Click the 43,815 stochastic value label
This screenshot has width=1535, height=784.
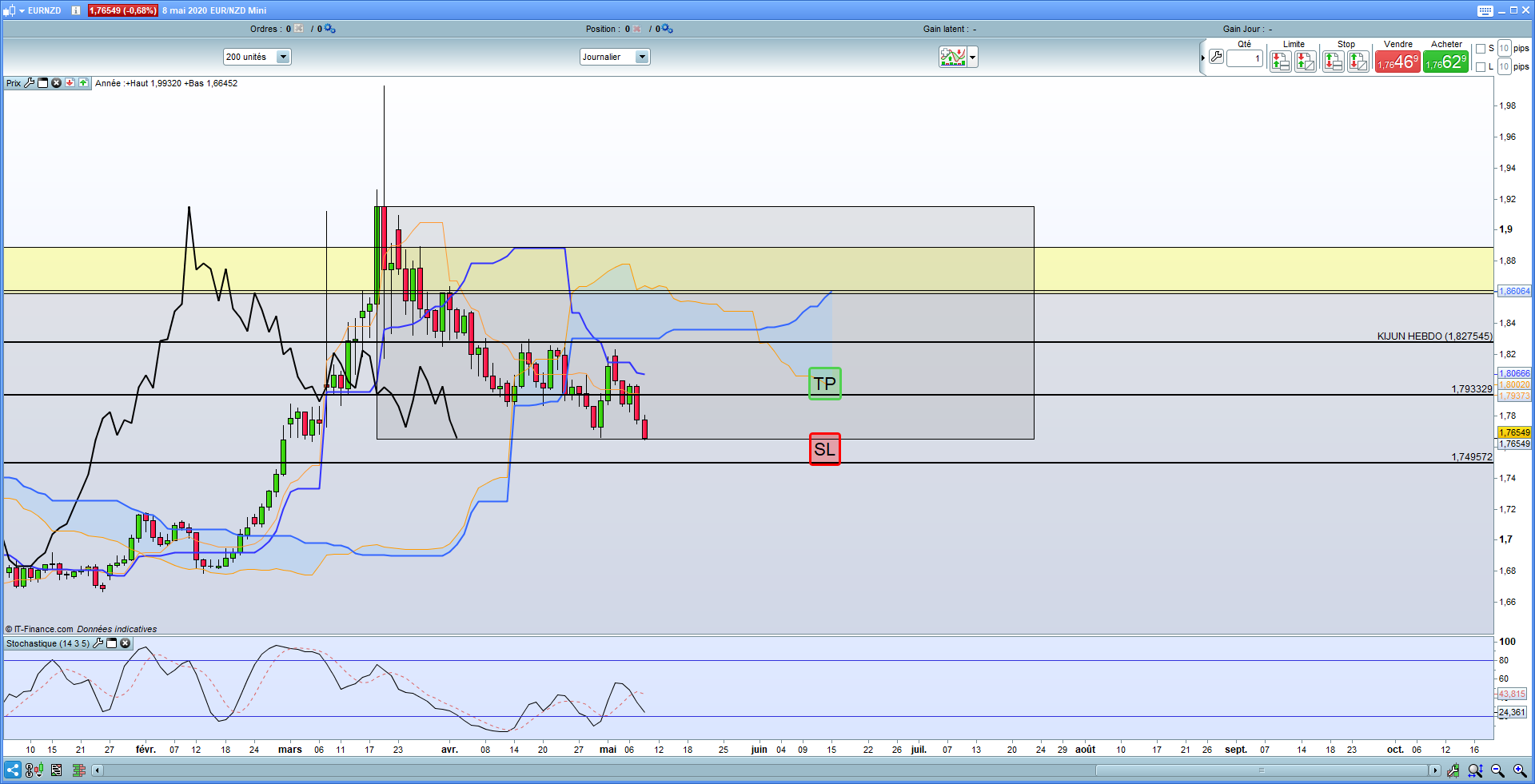[1512, 694]
